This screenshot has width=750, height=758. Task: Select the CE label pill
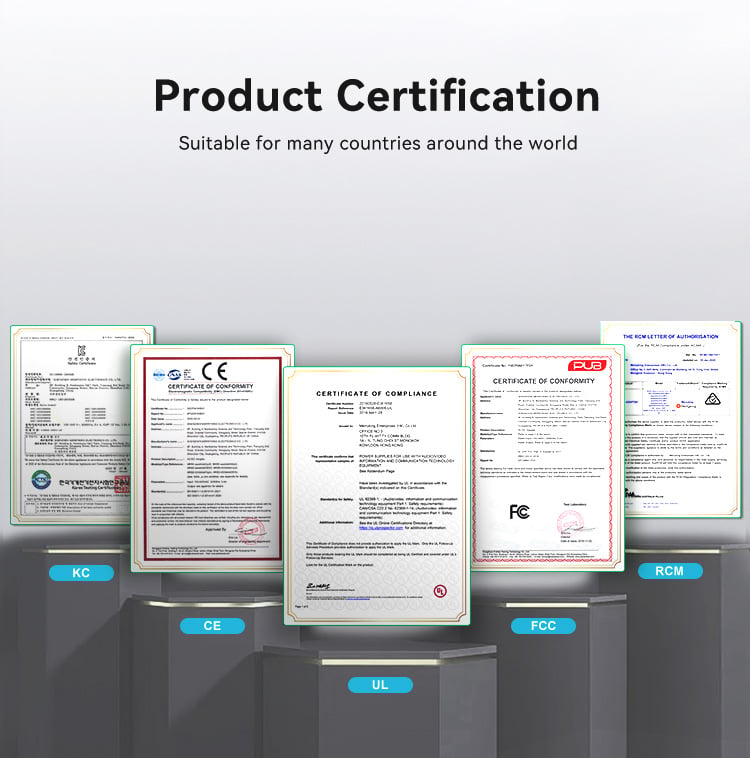pyautogui.click(x=212, y=626)
